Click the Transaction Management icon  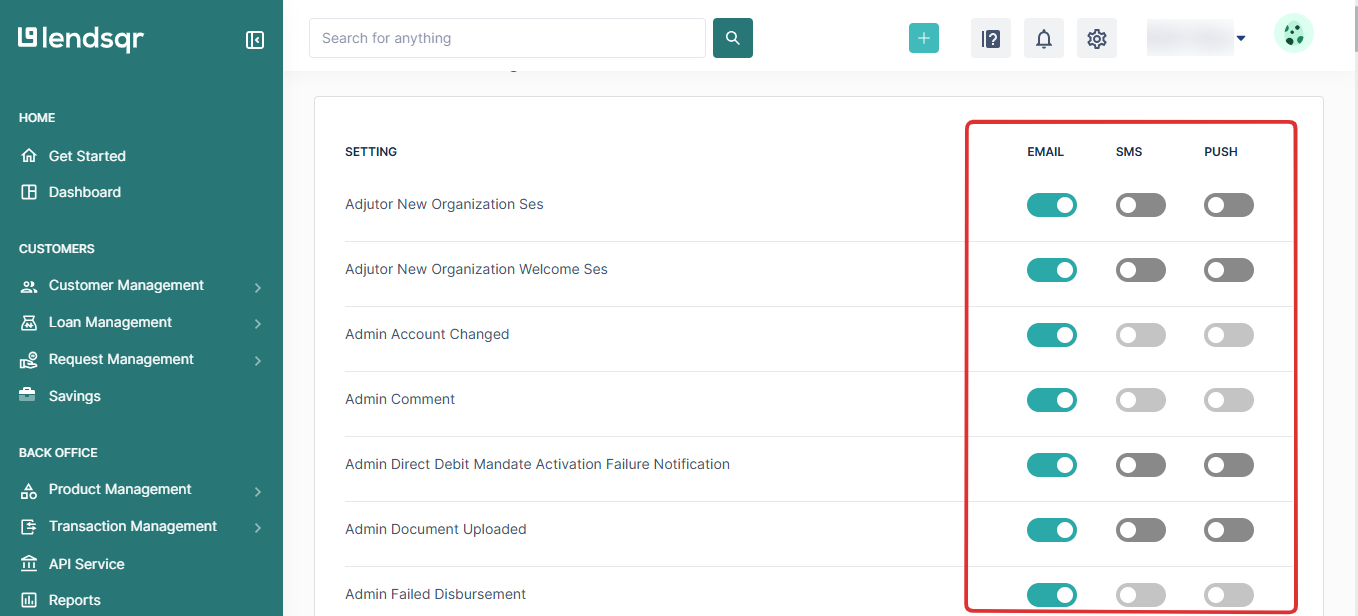point(29,527)
